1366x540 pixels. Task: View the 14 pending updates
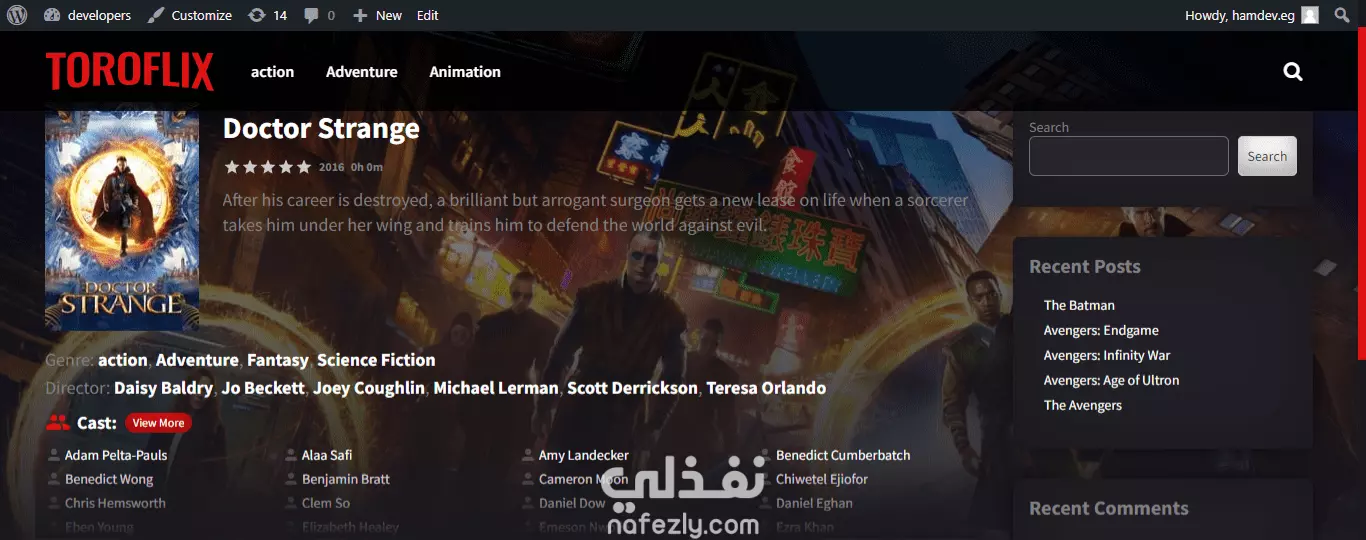click(268, 15)
